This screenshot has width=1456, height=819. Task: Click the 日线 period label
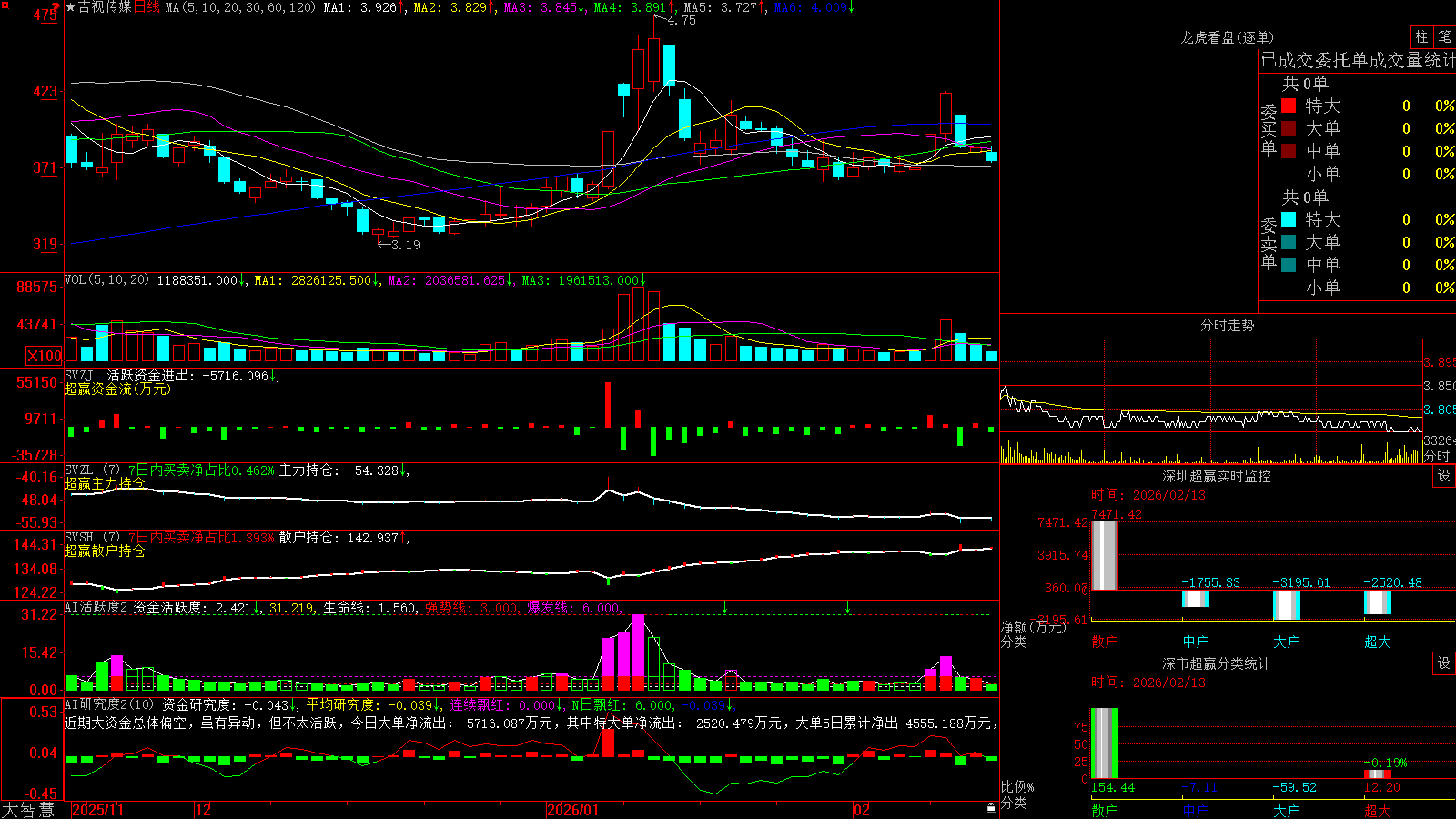tap(147, 7)
